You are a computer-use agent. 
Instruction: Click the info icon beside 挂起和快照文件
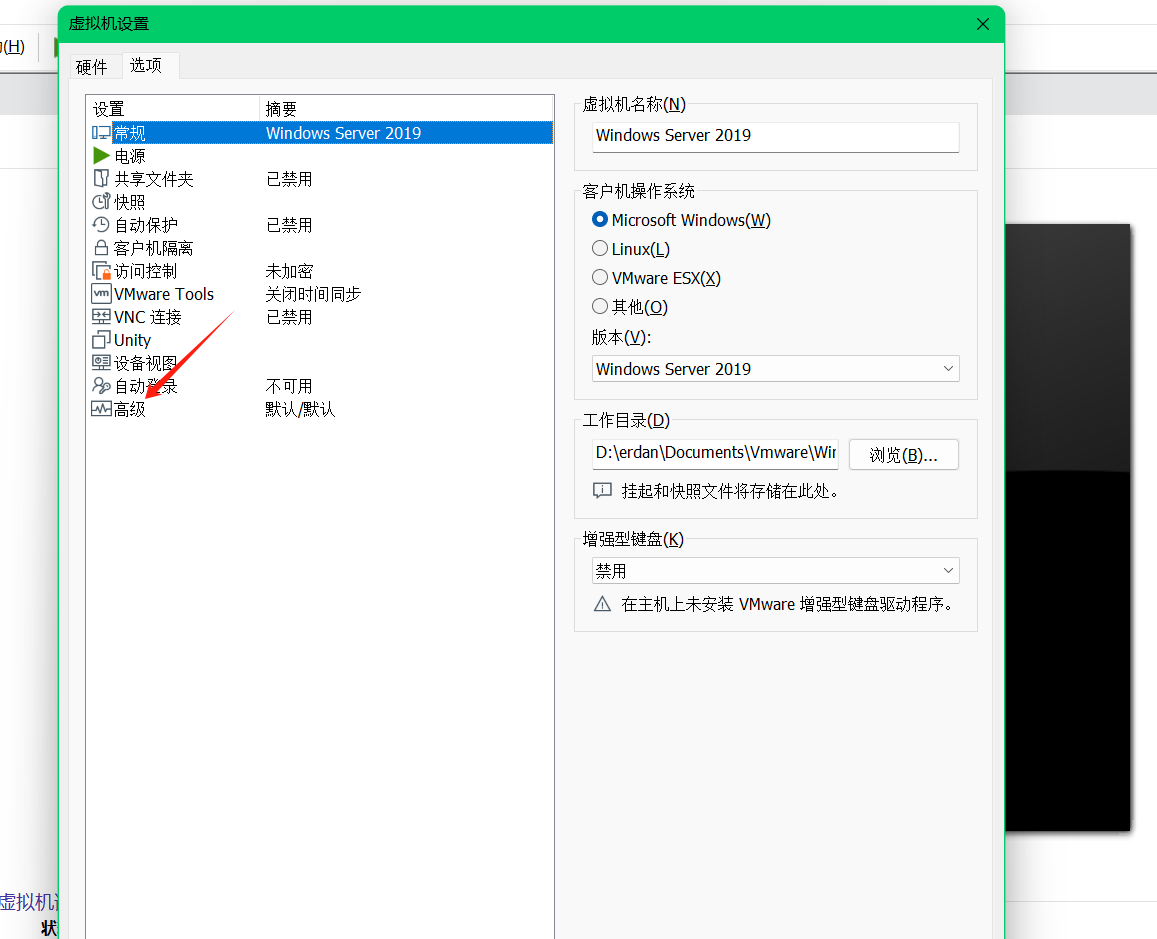(x=602, y=491)
